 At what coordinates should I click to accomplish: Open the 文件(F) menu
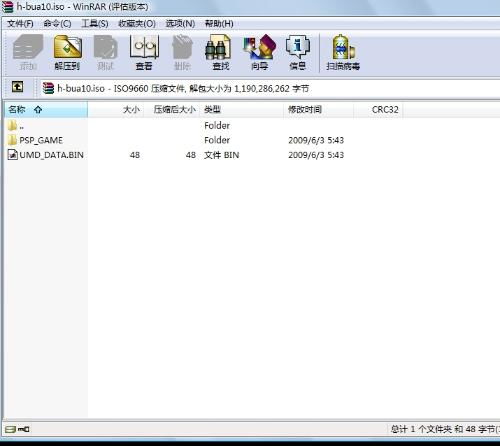click(20, 24)
